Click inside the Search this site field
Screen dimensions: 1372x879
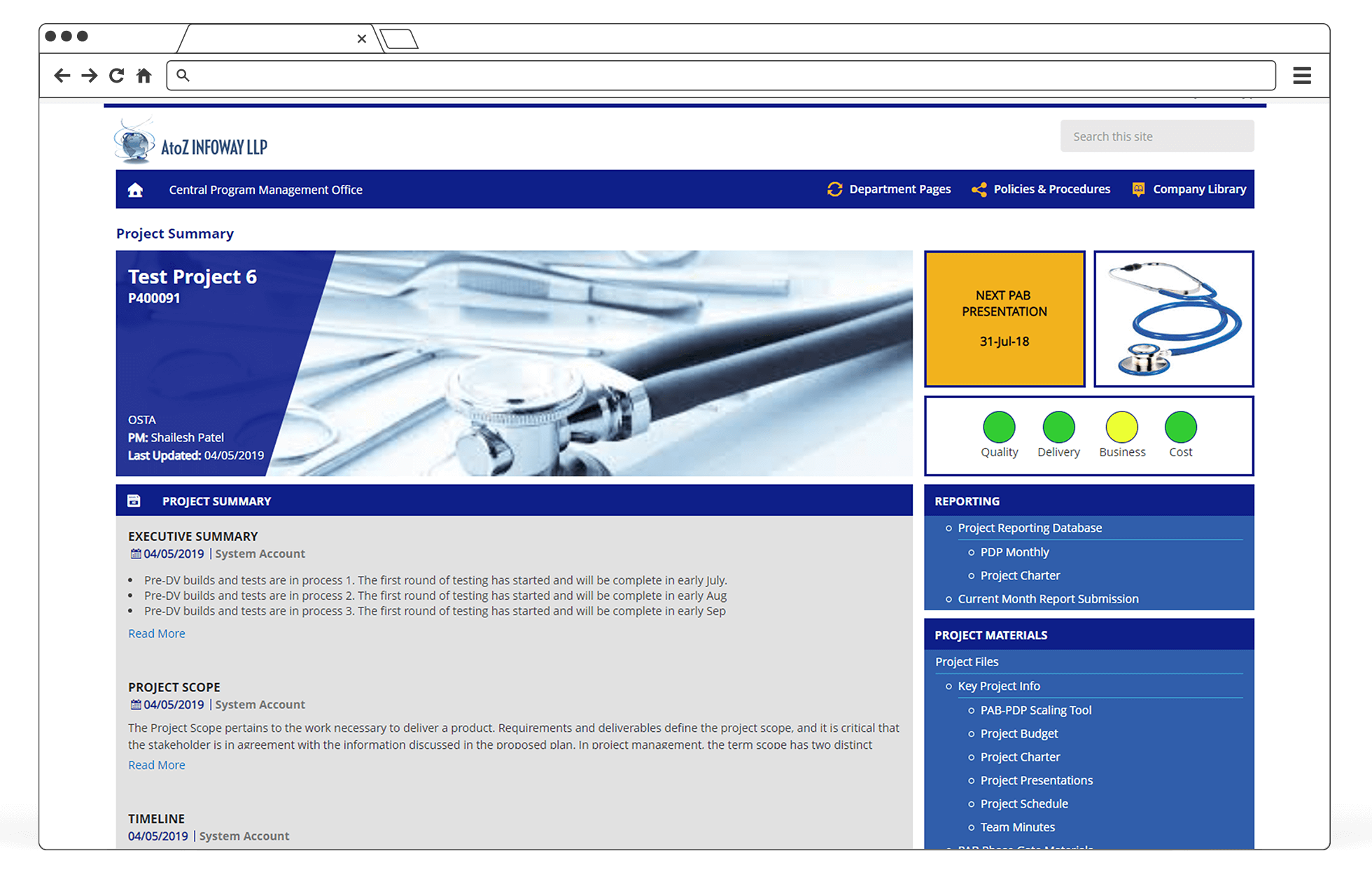[1156, 136]
